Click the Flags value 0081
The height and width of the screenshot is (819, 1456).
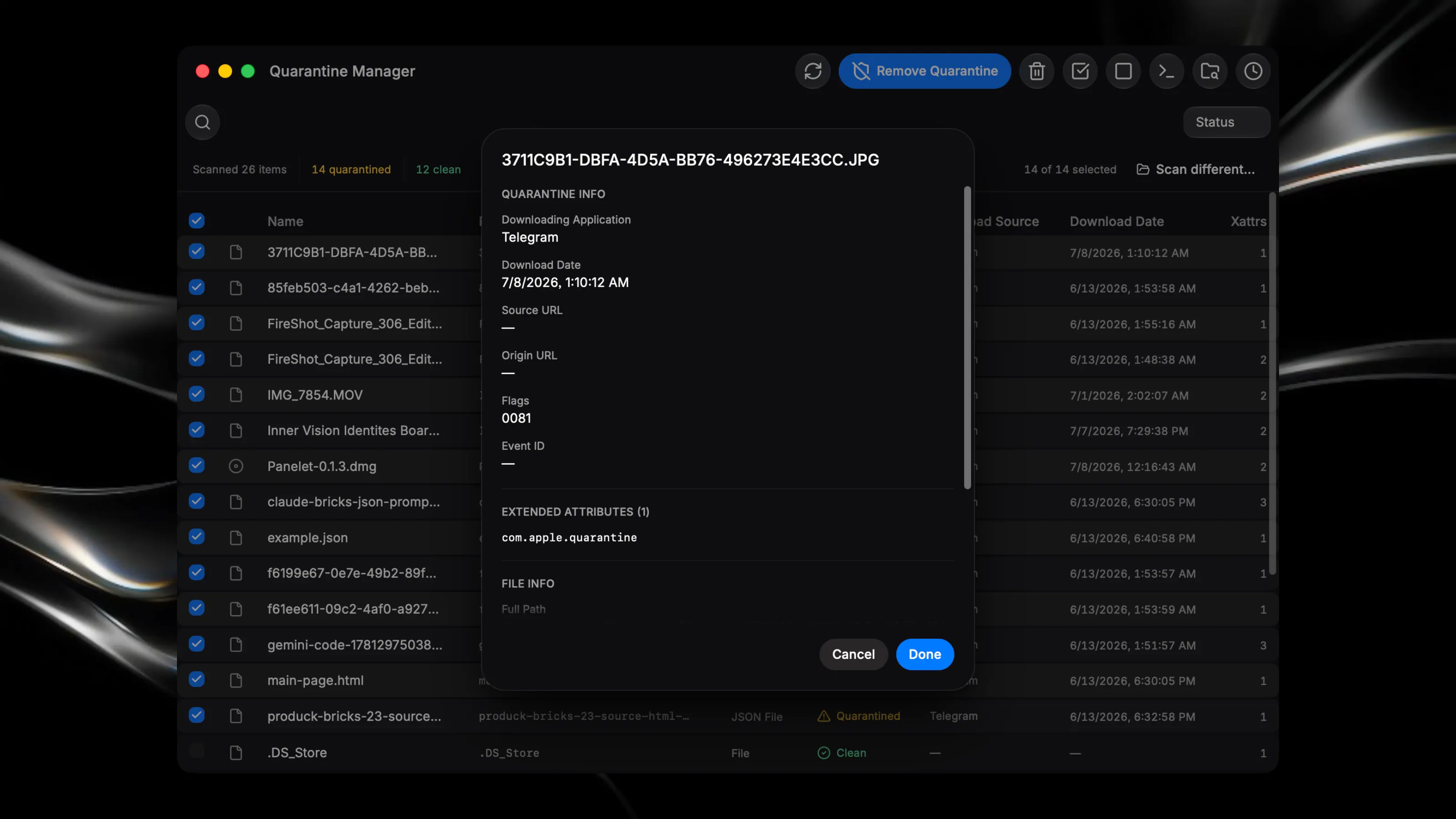[x=516, y=418]
